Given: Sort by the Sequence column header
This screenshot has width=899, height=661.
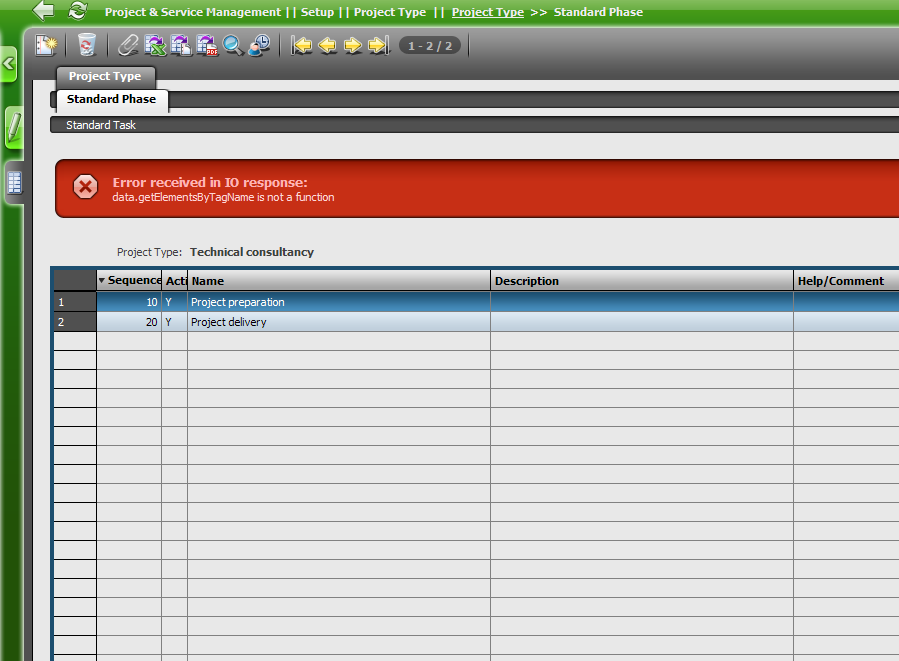Looking at the screenshot, I should (x=133, y=281).
